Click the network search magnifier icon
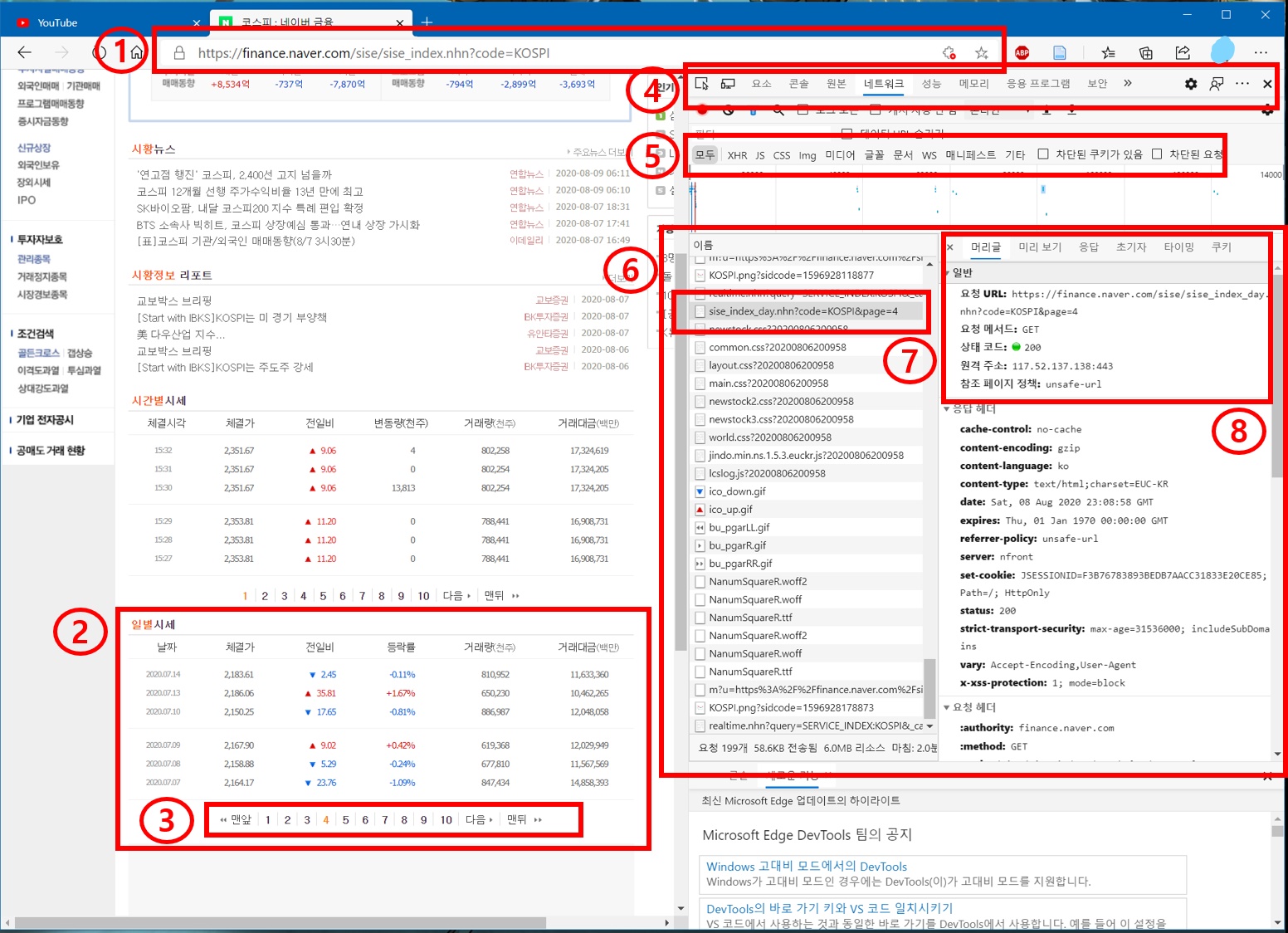The width and height of the screenshot is (1288, 933). coord(778,110)
